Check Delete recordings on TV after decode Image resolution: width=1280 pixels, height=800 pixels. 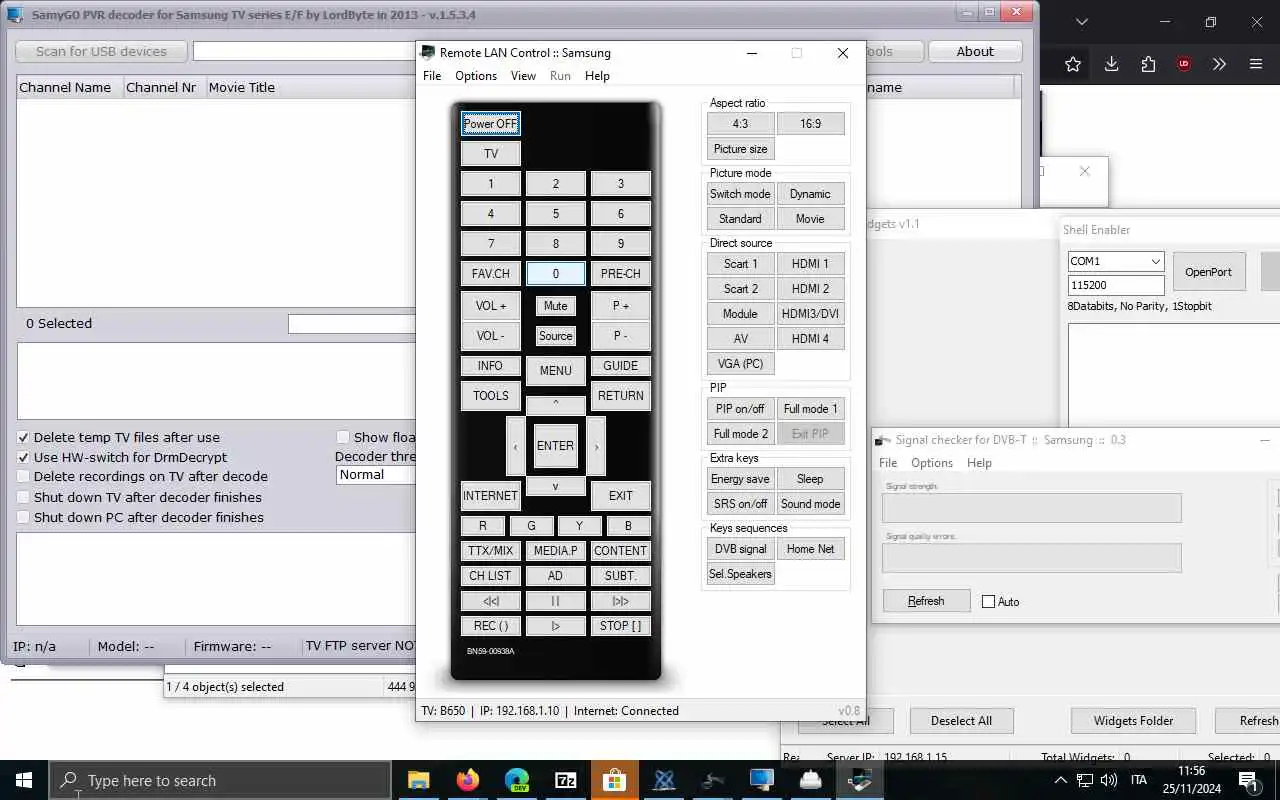[24, 477]
